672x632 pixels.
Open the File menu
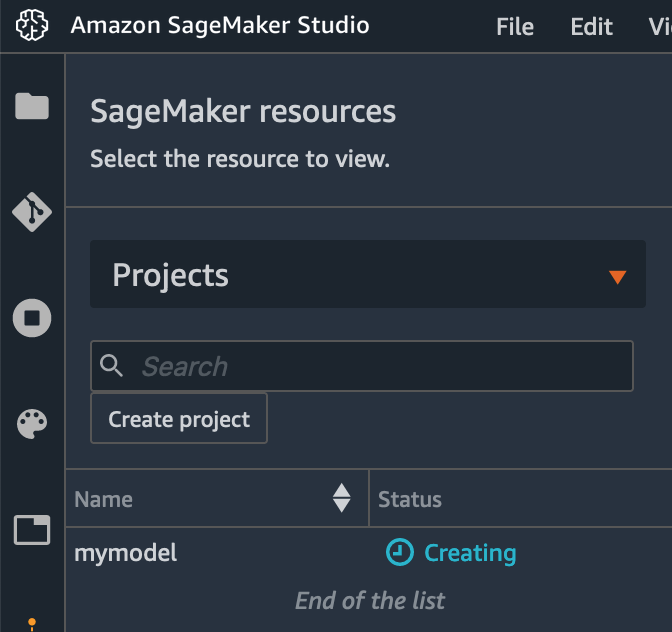tap(515, 27)
